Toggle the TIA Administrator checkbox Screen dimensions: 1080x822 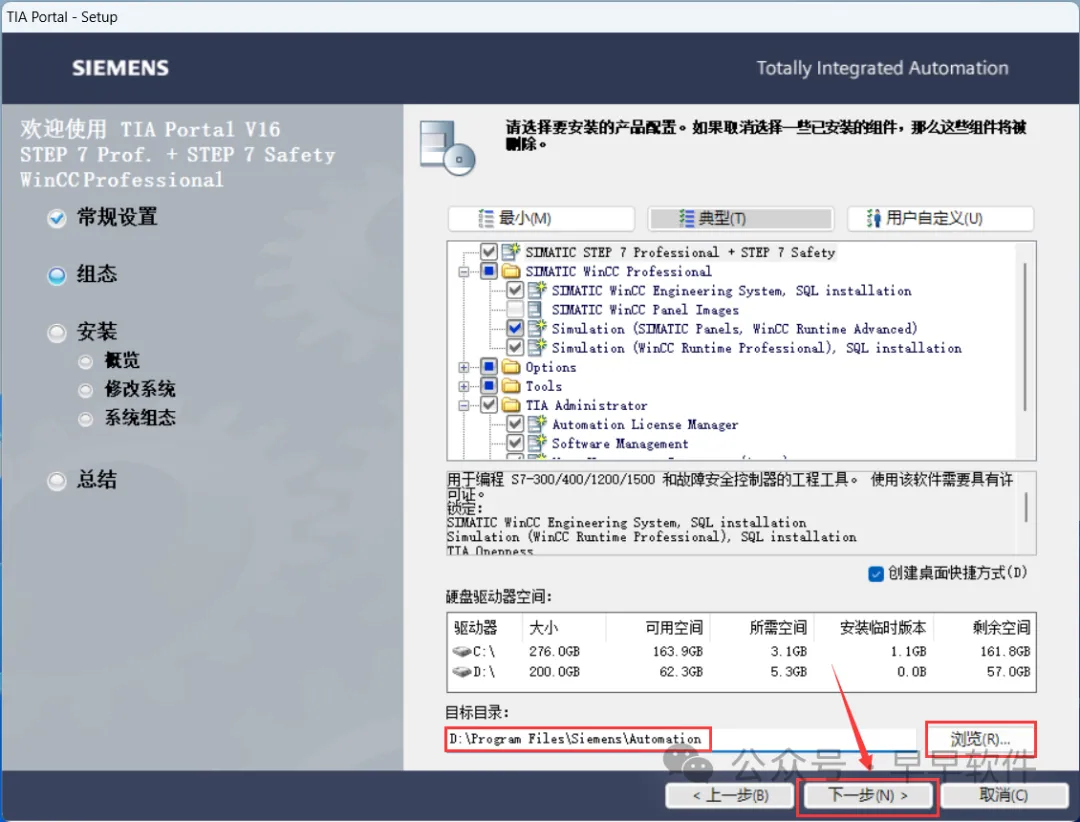489,405
